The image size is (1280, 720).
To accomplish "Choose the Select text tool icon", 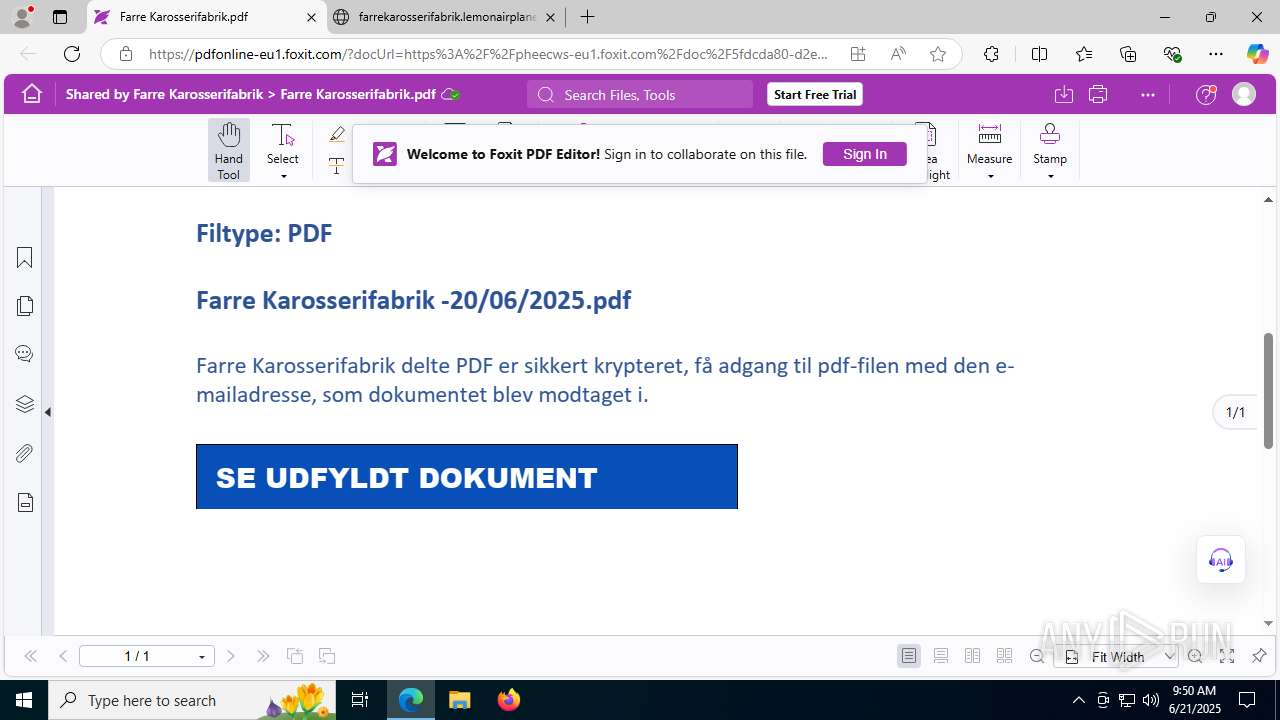I will (x=283, y=136).
